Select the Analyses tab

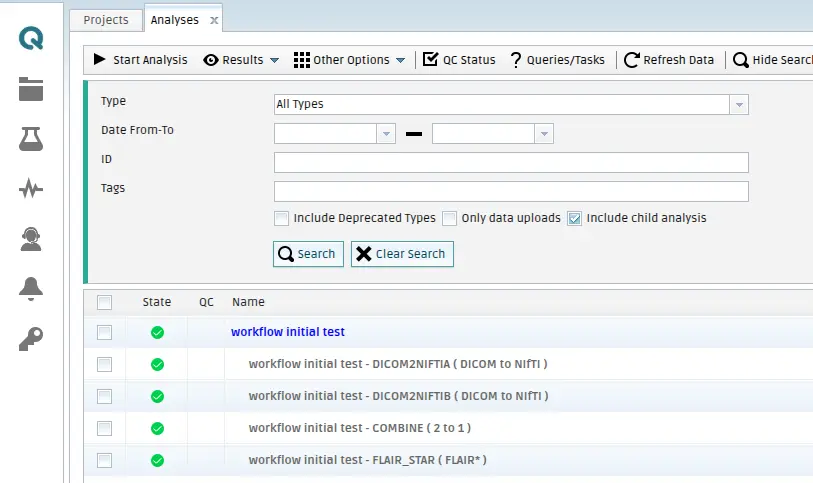175,20
